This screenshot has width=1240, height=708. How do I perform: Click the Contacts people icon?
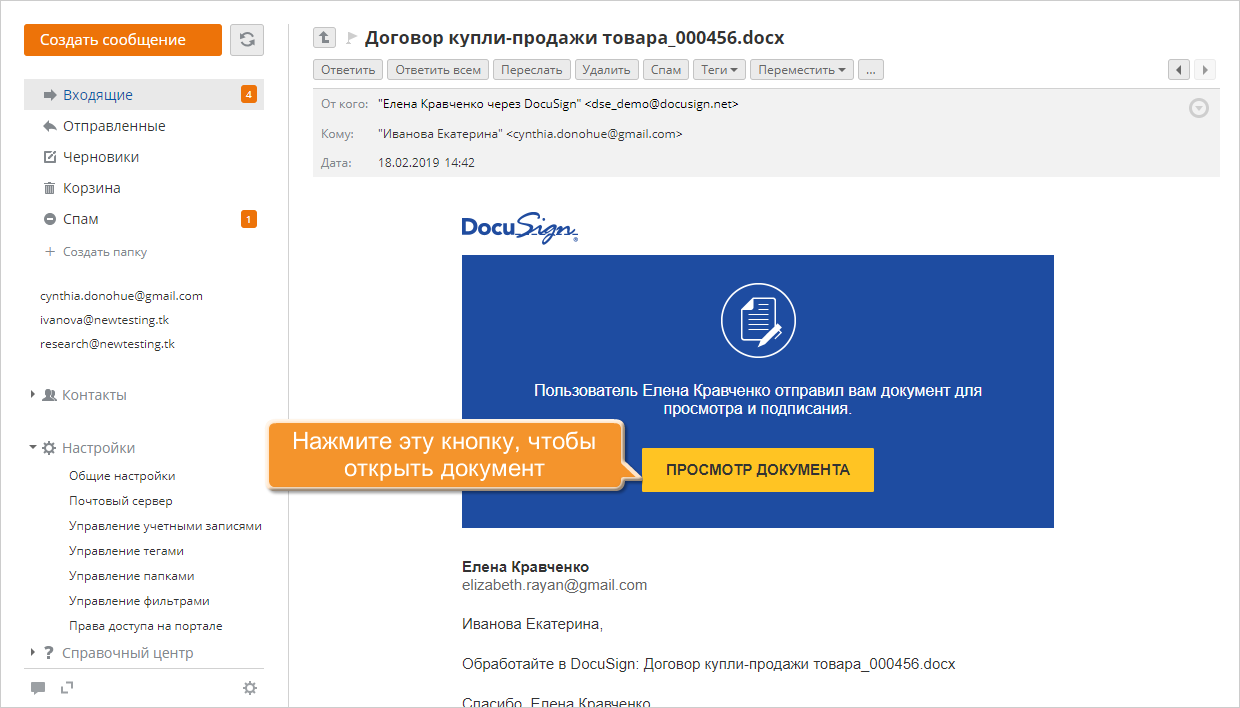(49, 395)
